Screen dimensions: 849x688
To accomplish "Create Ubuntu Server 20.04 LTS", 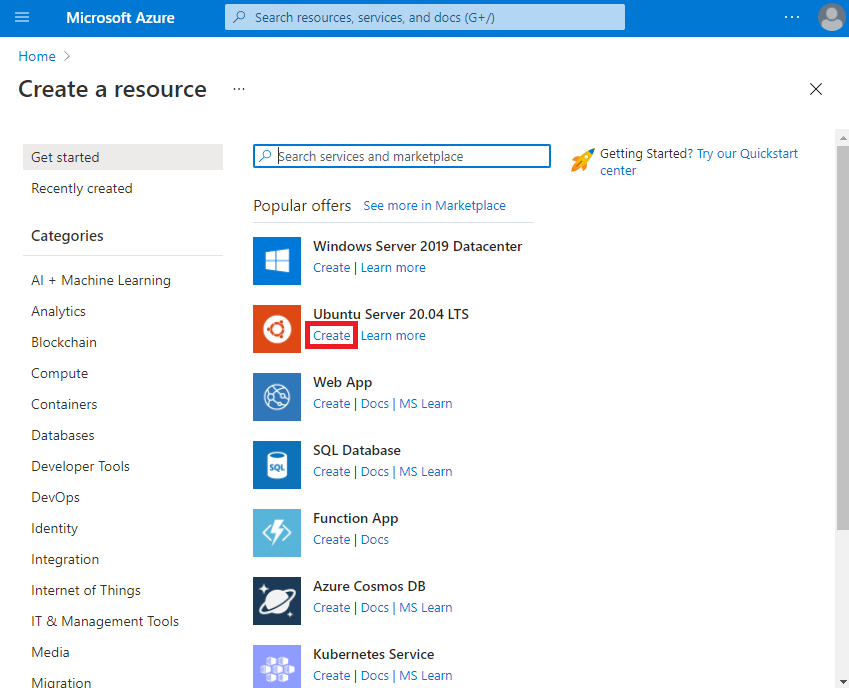I will click(x=331, y=336).
